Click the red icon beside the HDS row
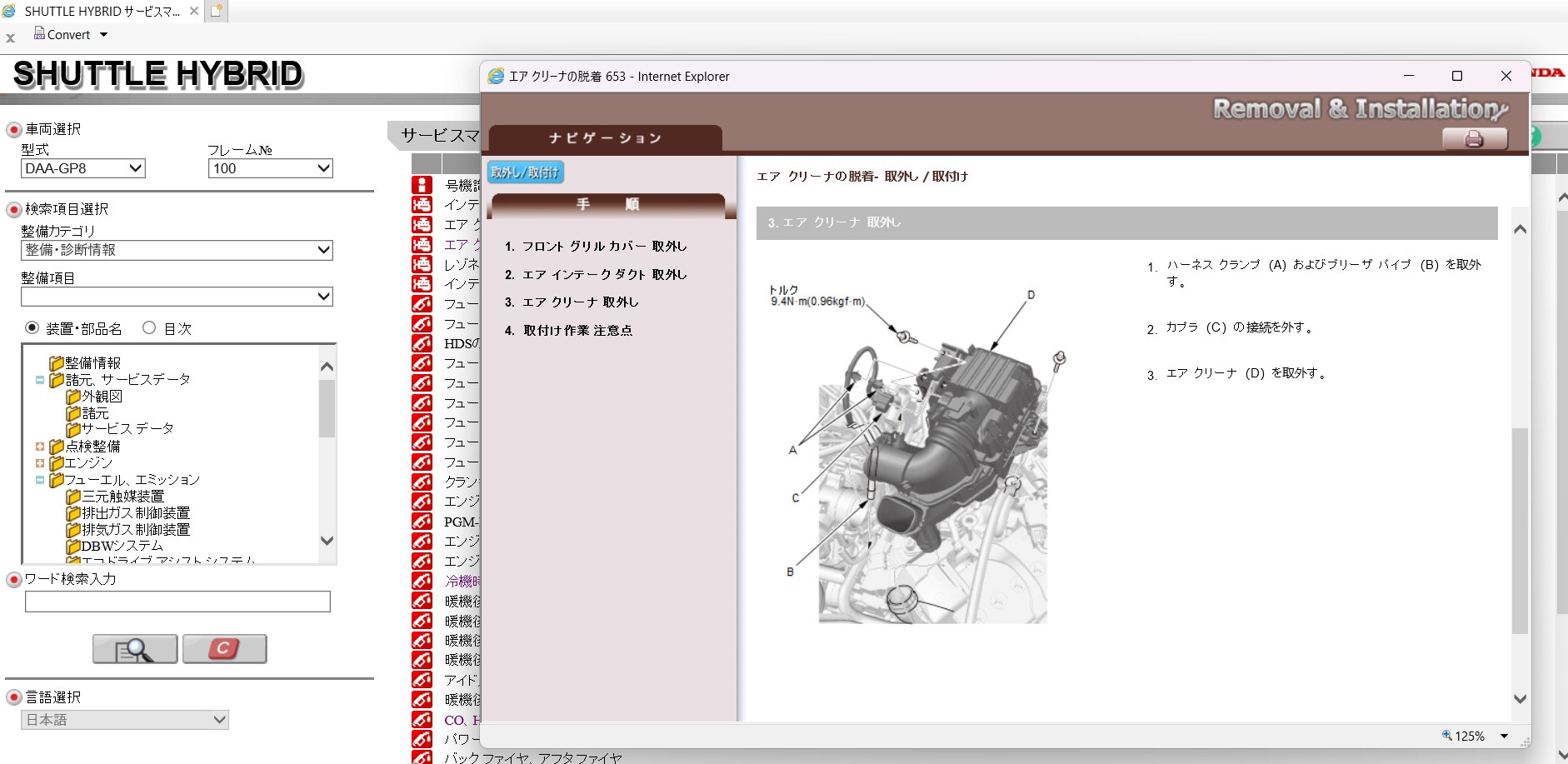1568x764 pixels. (422, 343)
